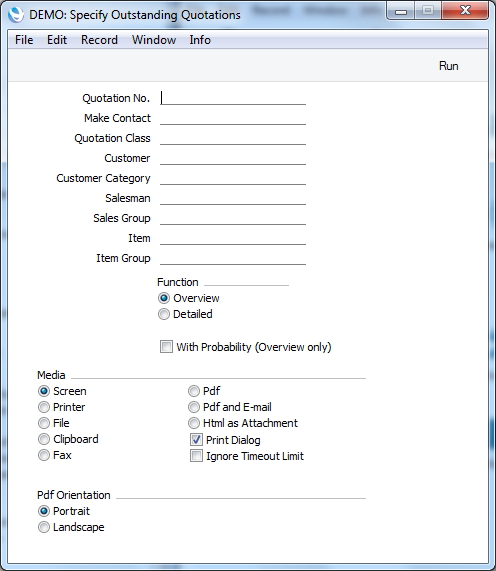This screenshot has width=496, height=571.
Task: Open the Info menu
Action: point(200,40)
